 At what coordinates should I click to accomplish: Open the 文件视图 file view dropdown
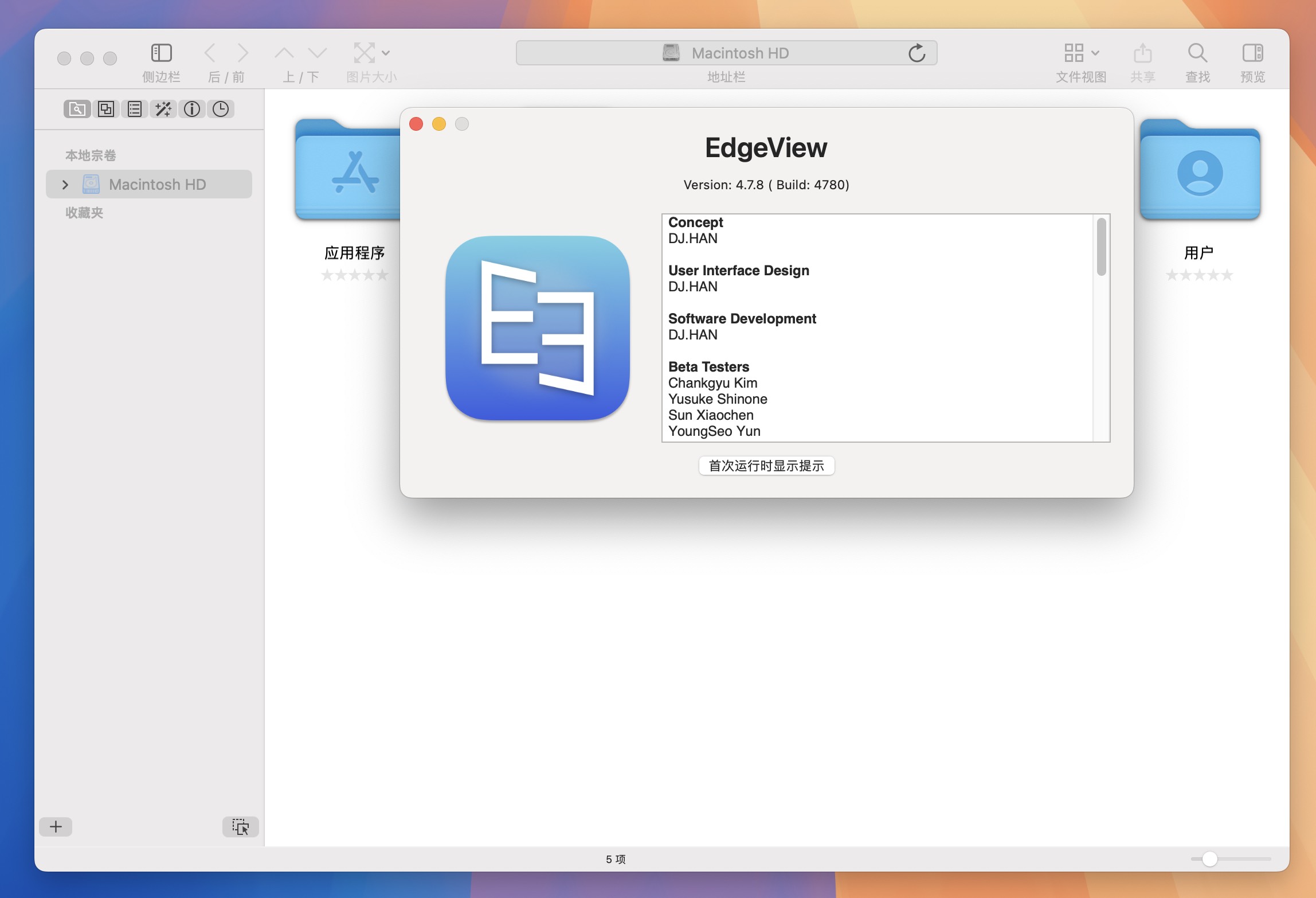1081,53
